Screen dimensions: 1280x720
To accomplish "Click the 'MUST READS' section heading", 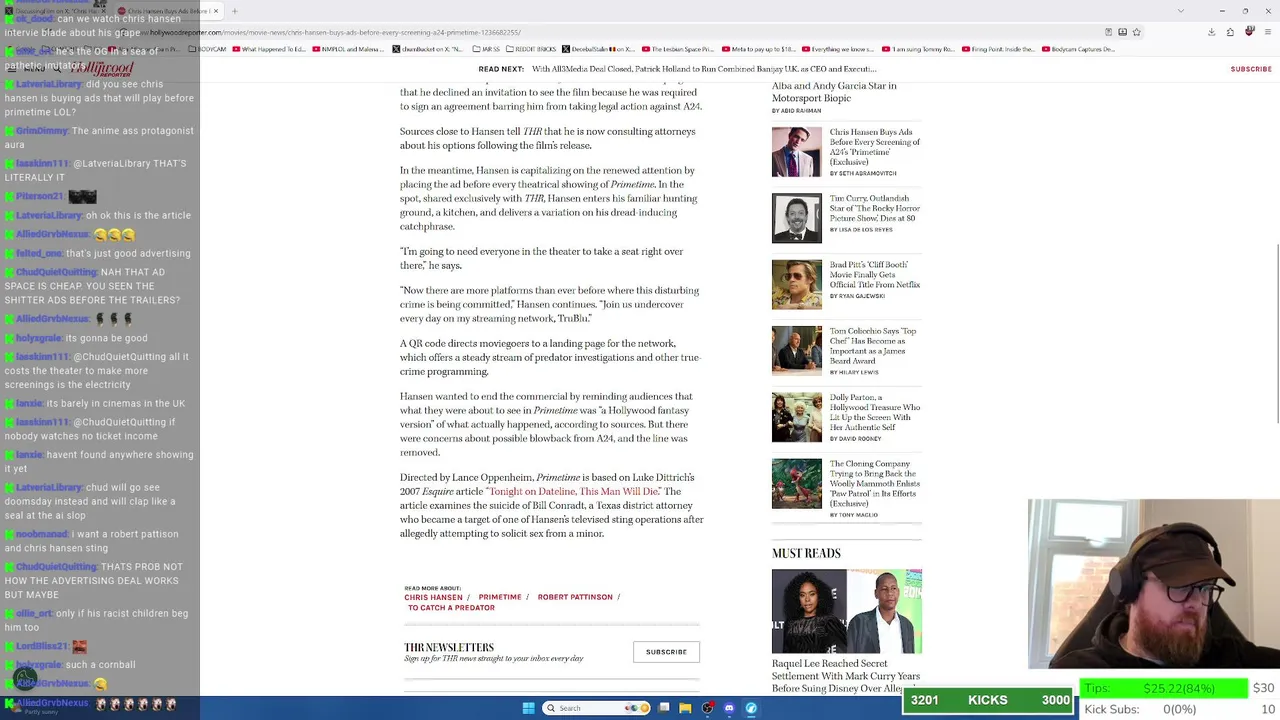I will tap(806, 553).
